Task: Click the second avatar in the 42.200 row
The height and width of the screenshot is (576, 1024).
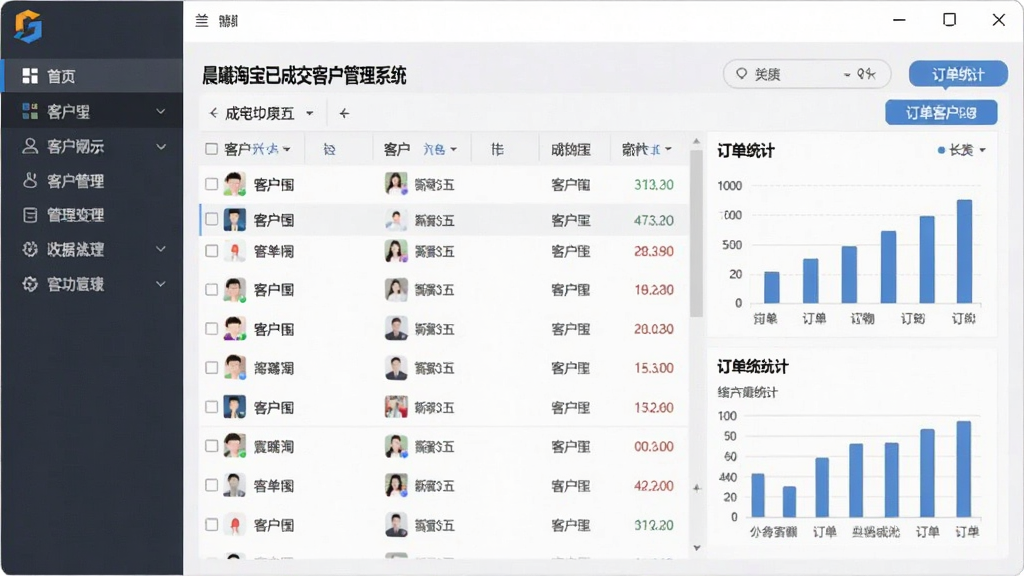Action: [396, 485]
